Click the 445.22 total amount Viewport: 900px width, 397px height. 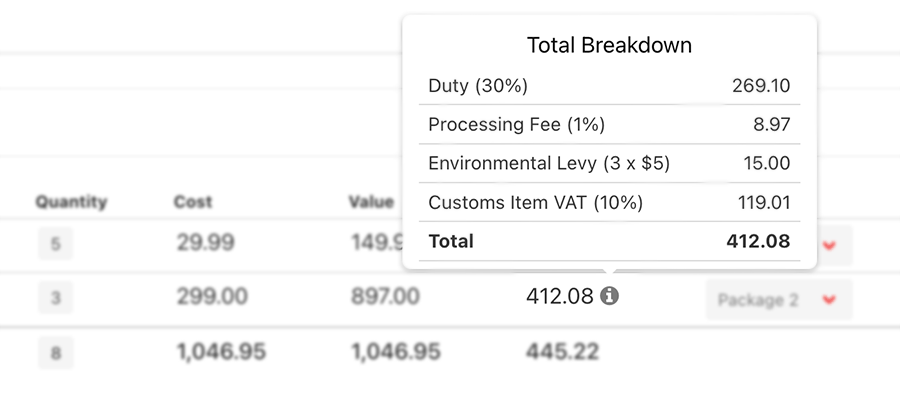click(x=562, y=351)
